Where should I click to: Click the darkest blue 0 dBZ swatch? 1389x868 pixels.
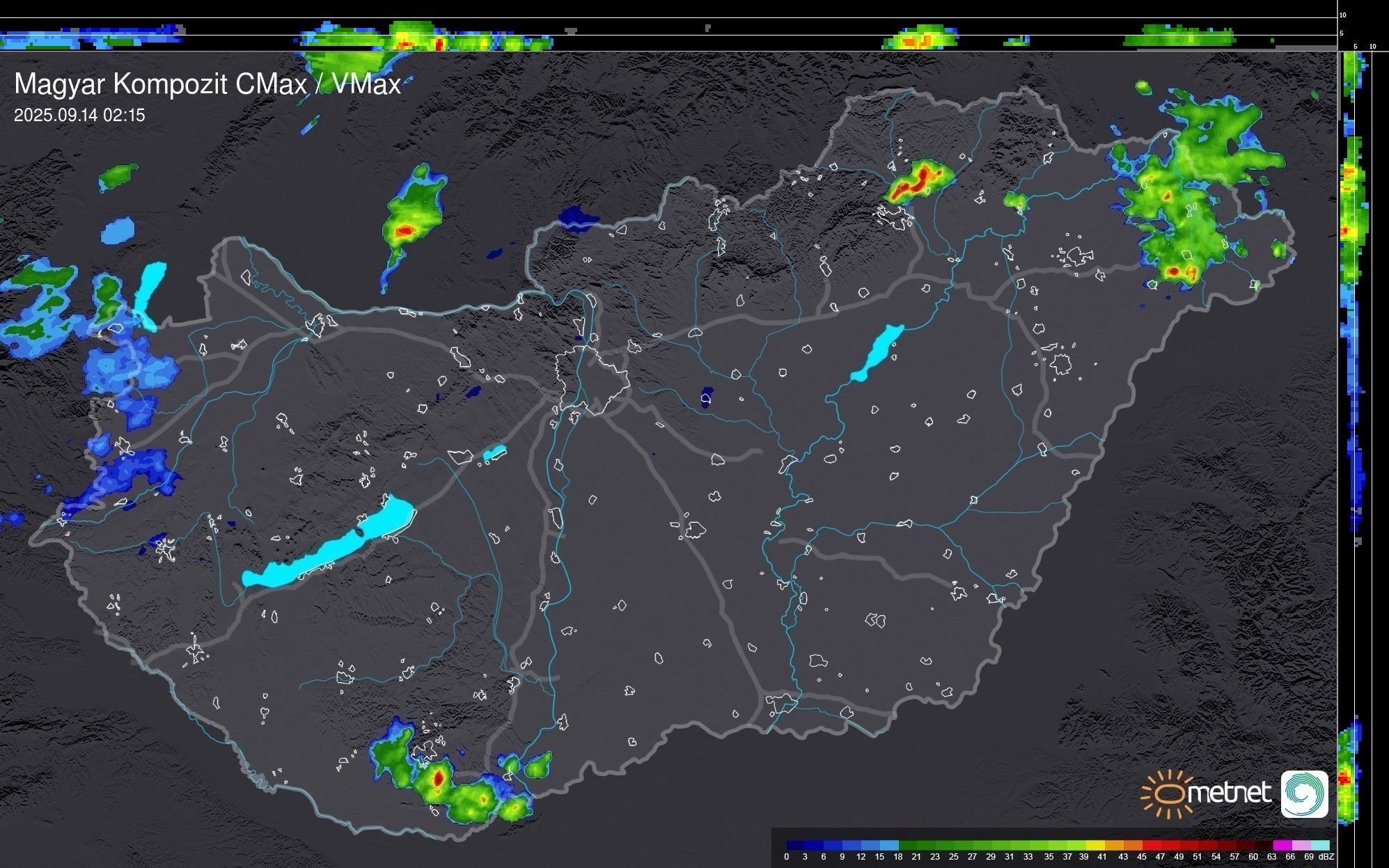coord(796,845)
